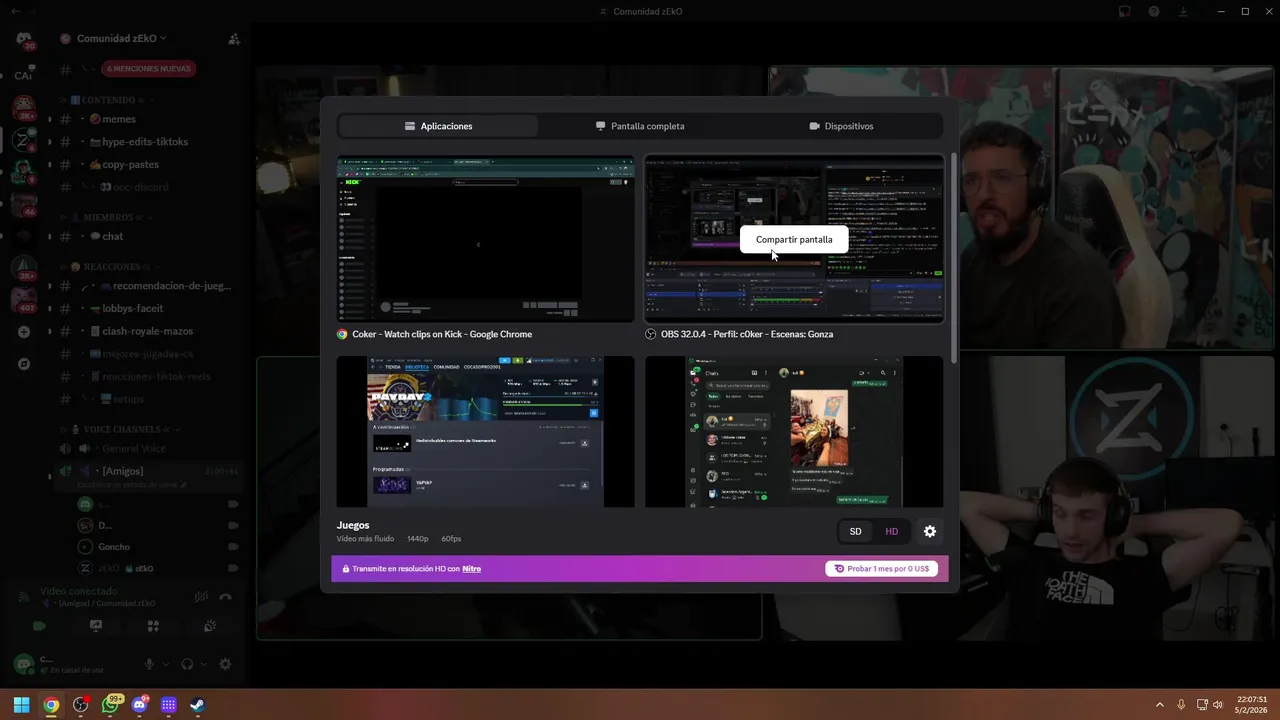The image size is (1280, 720).
Task: Click the invite people icon
Action: click(x=233, y=39)
